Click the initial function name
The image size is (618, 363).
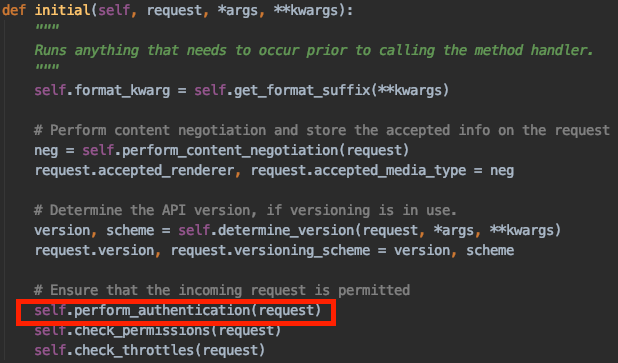62,10
